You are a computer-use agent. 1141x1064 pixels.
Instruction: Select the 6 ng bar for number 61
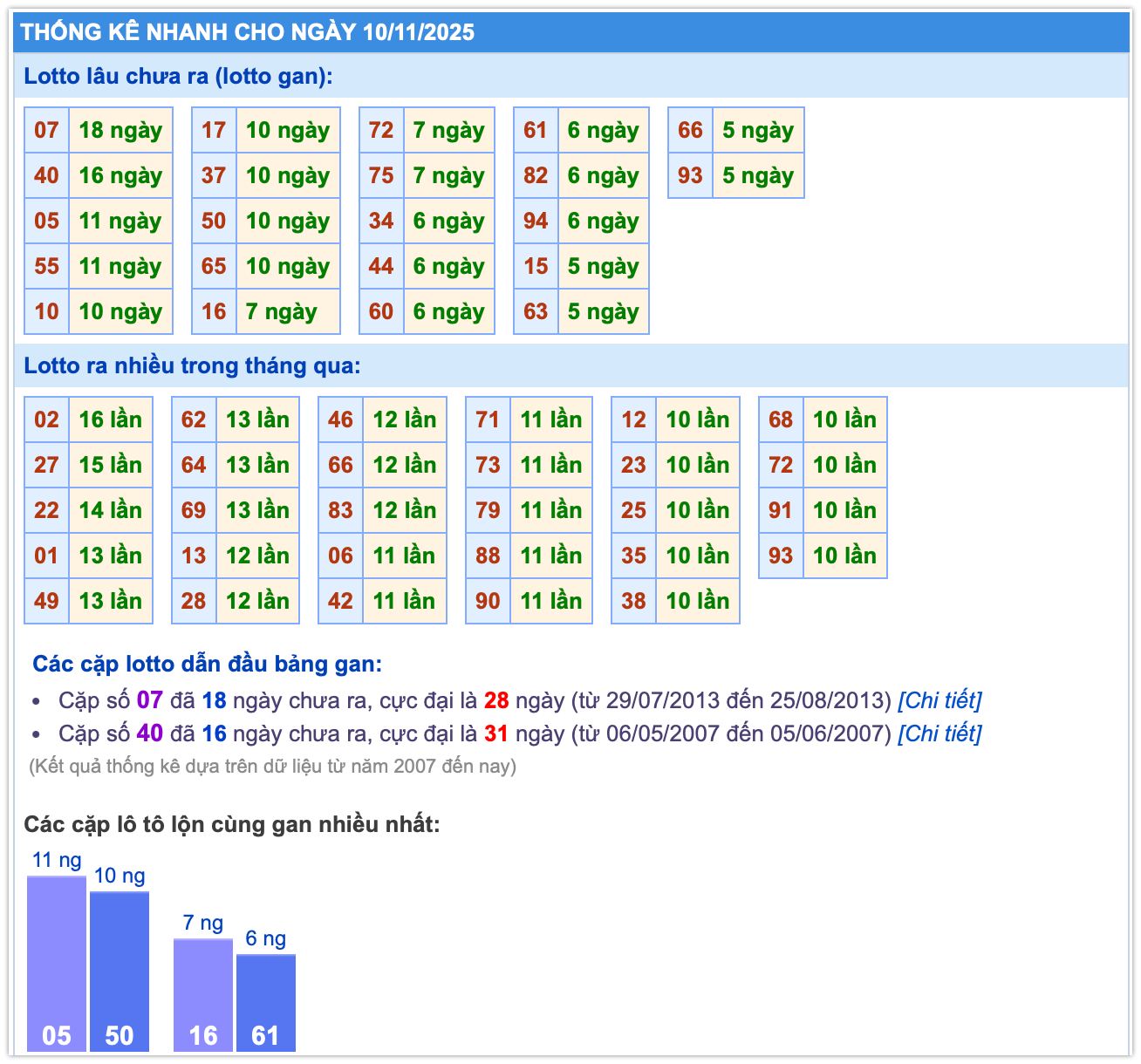point(266,1003)
